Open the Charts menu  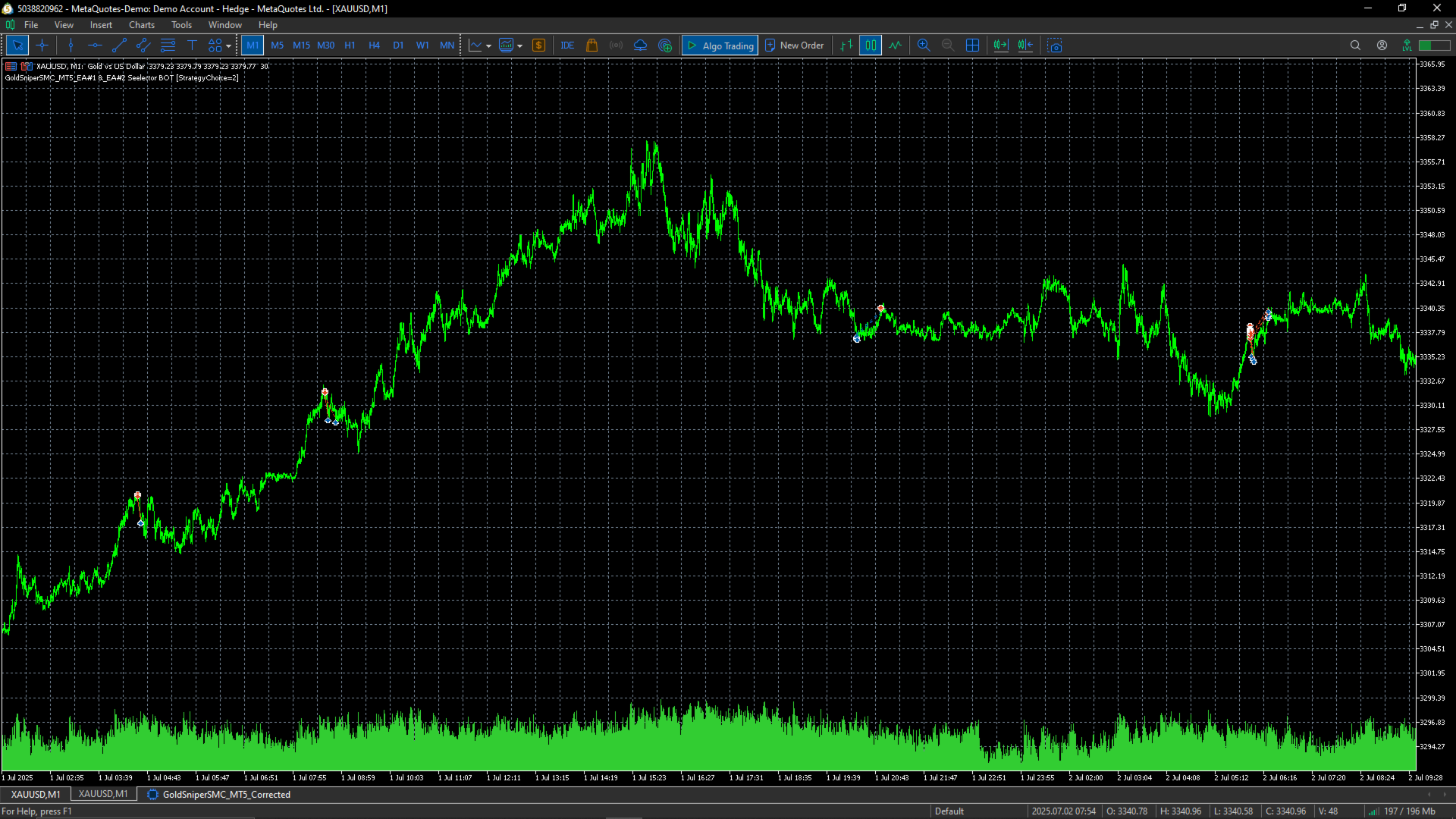point(141,25)
